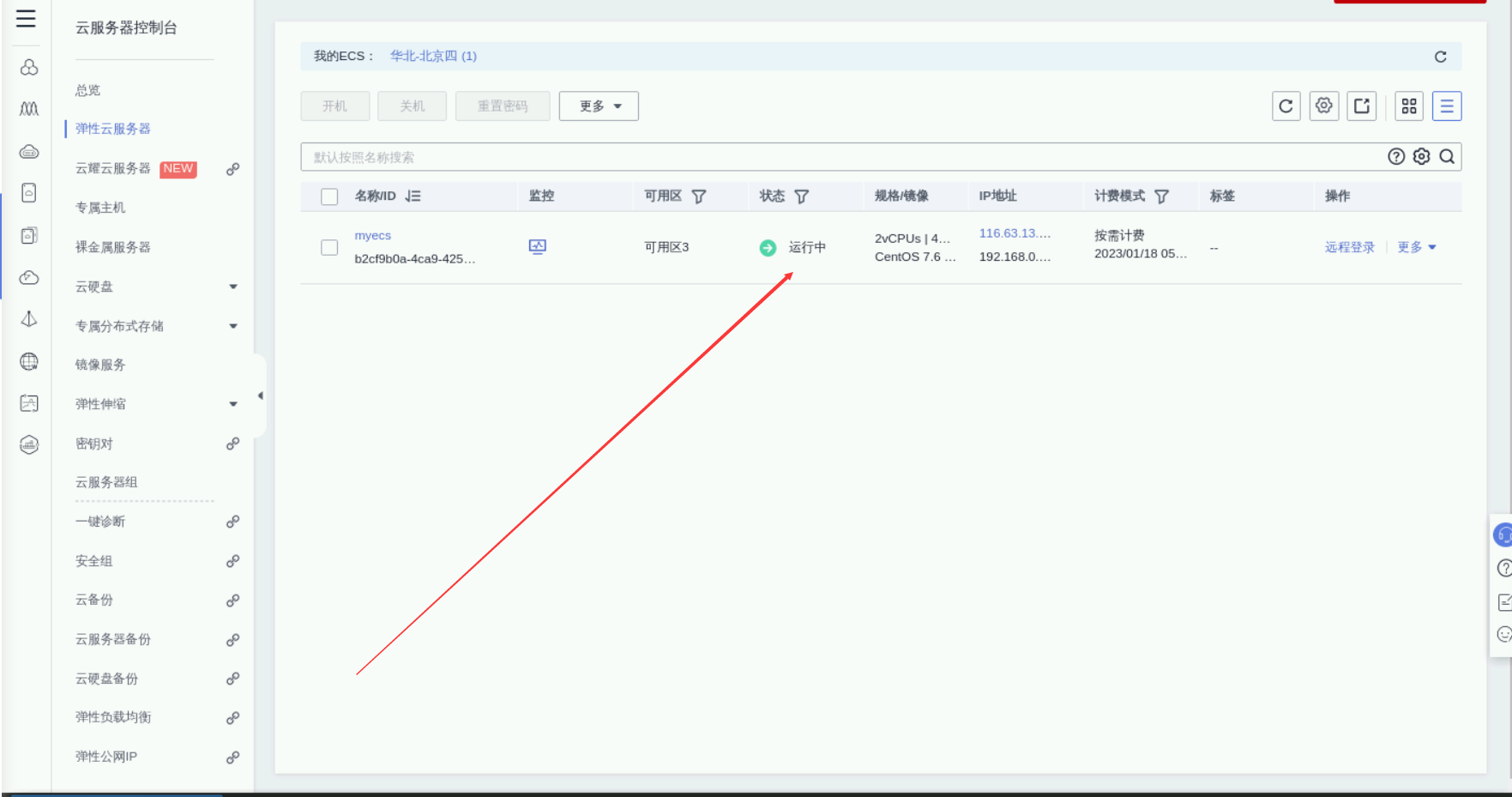
Task: Open monitoring chart icon for myecs
Action: [x=538, y=247]
